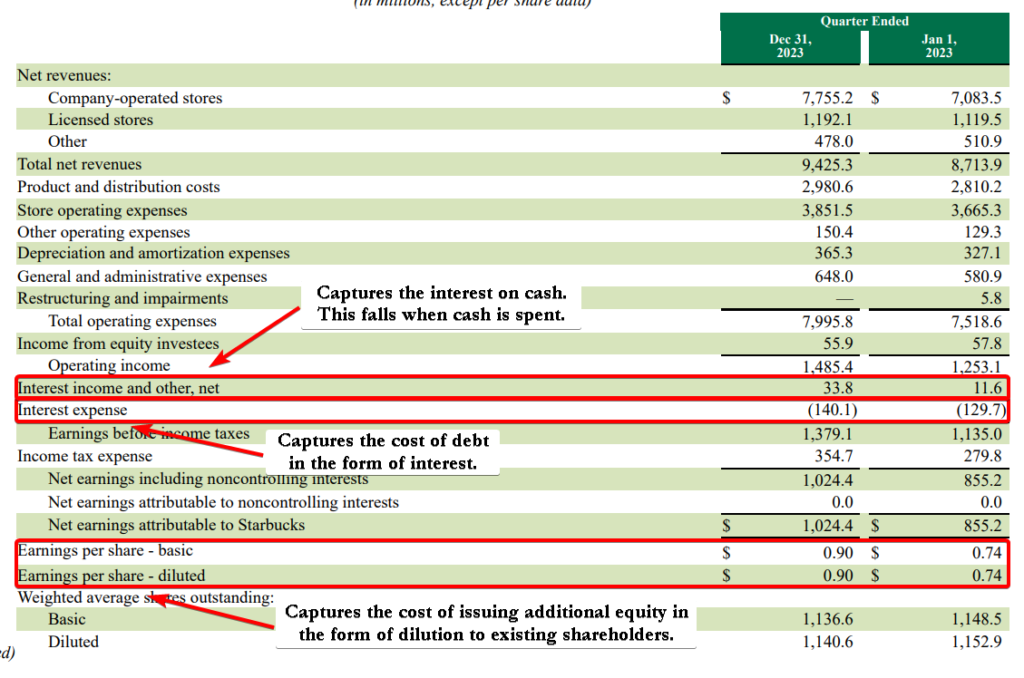The image size is (1024, 678).
Task: Click restructuring and impairments value 5.8
Action: 991,299
